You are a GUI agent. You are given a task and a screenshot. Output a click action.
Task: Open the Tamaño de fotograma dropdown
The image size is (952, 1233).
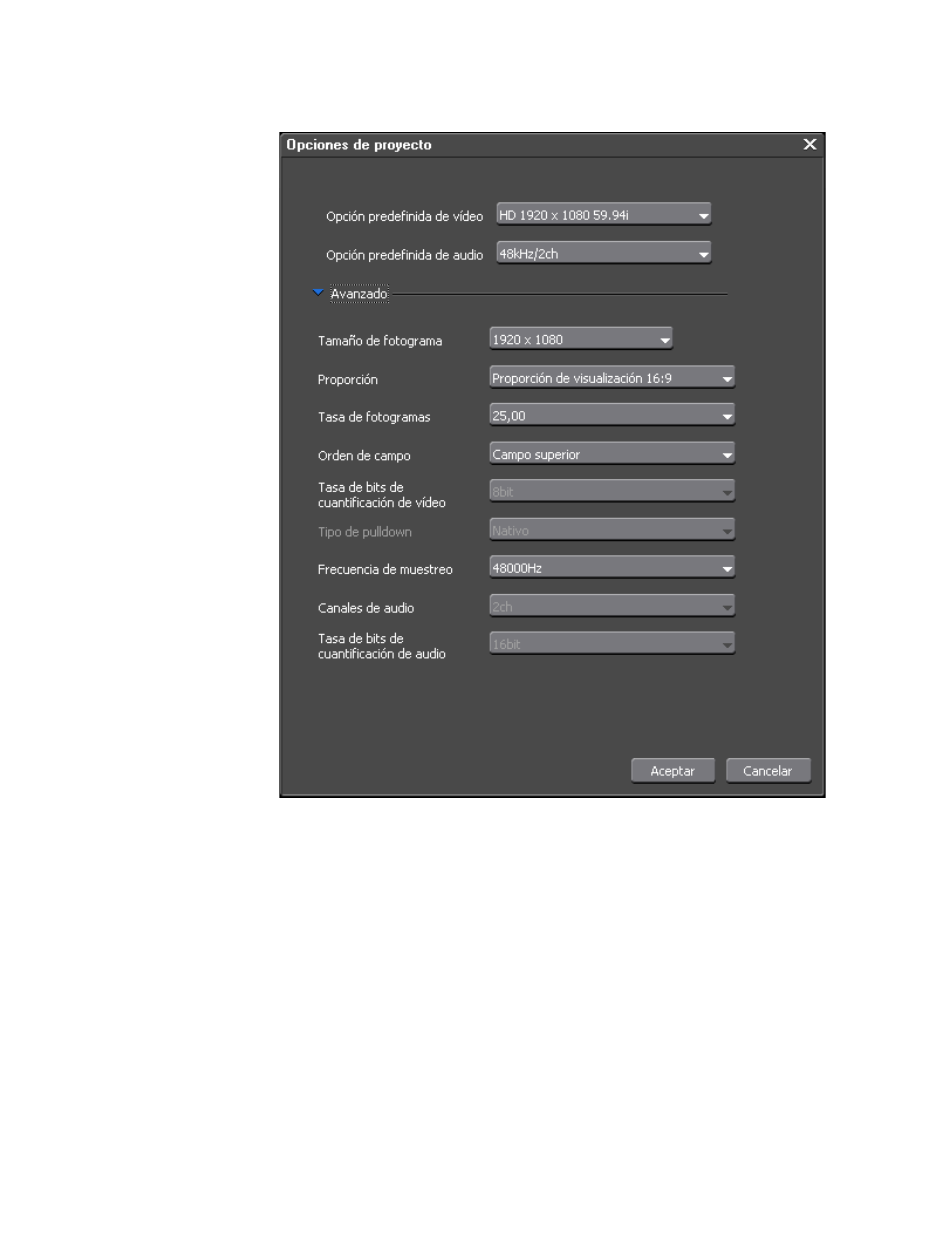click(x=581, y=340)
